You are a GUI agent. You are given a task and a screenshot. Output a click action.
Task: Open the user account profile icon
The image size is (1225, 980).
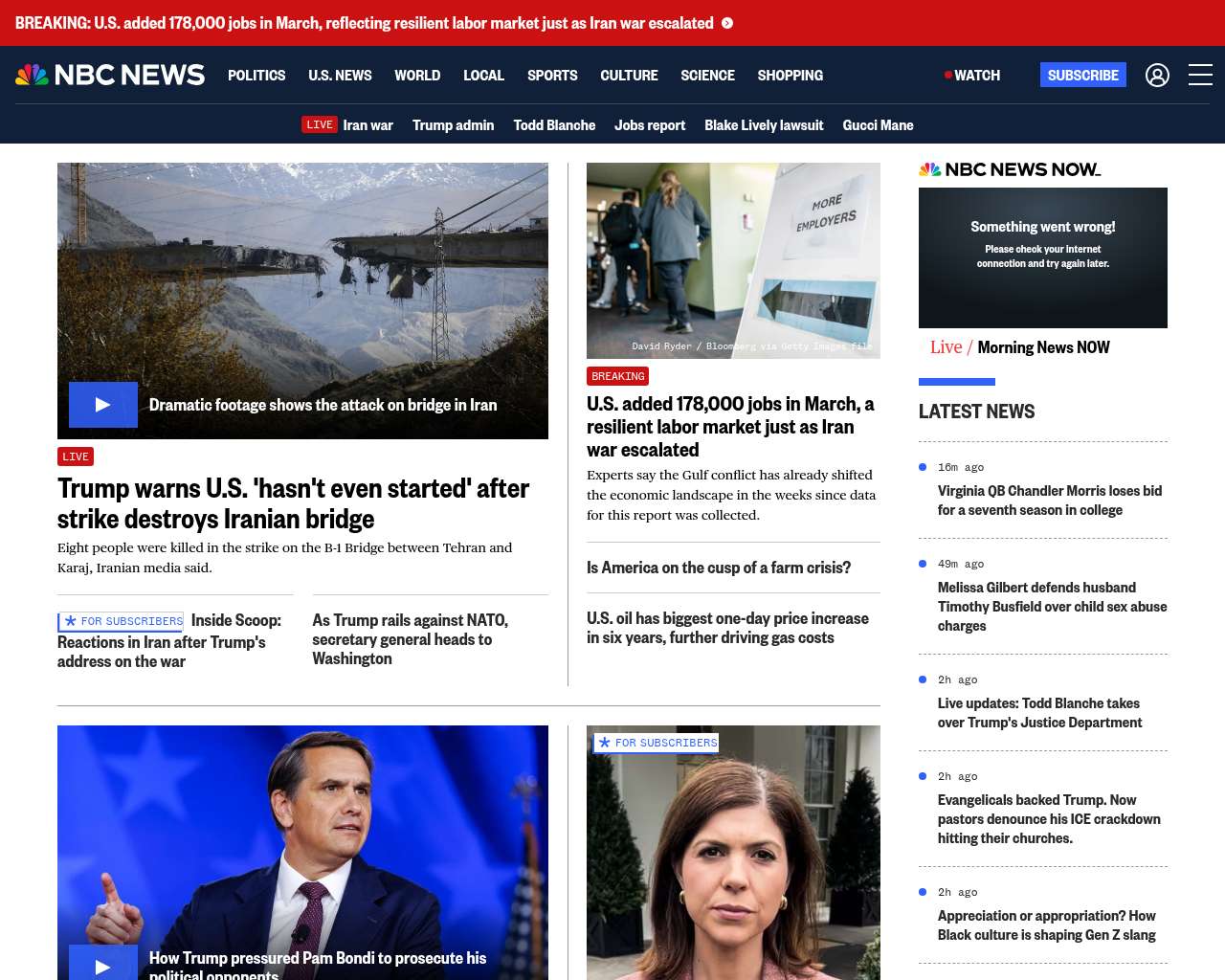1157,75
